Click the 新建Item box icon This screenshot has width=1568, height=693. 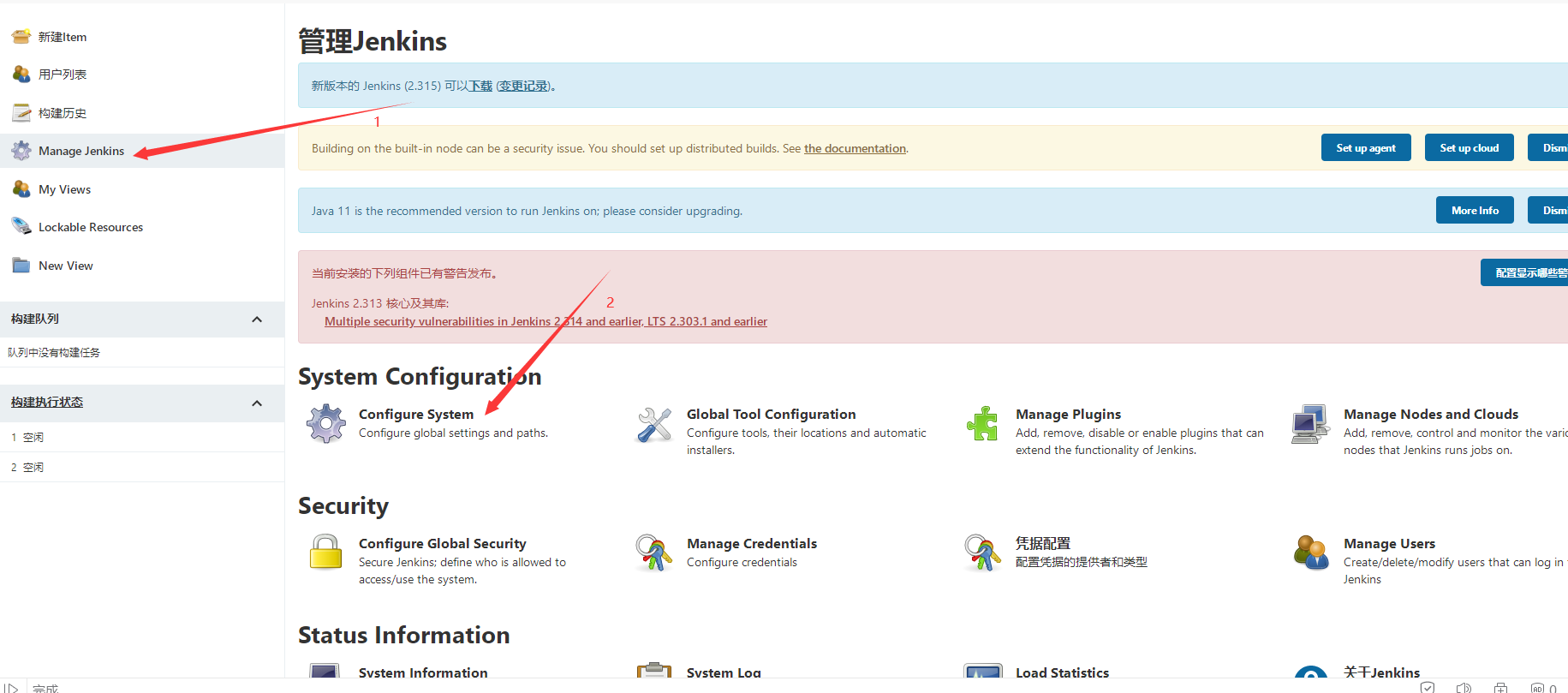21,36
